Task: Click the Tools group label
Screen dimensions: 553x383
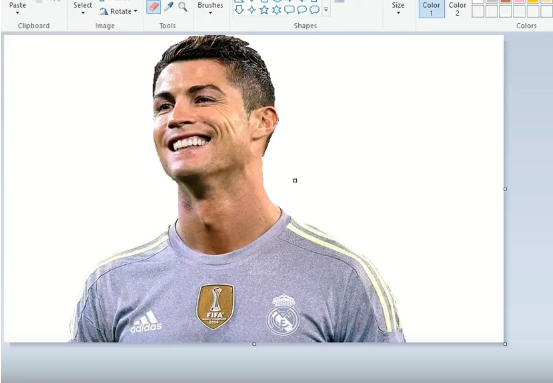Action: coord(168,26)
